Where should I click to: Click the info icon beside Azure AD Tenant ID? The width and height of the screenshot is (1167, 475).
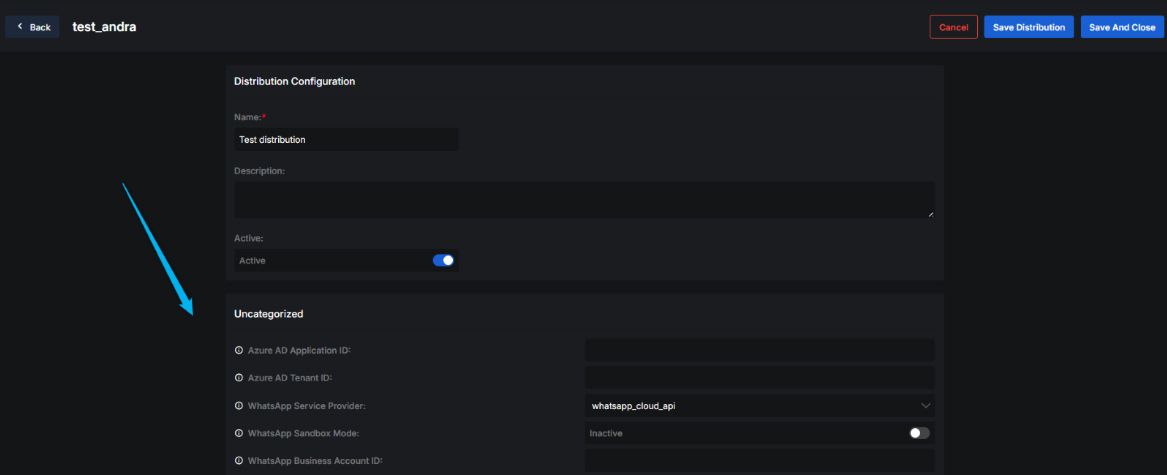[x=239, y=378]
